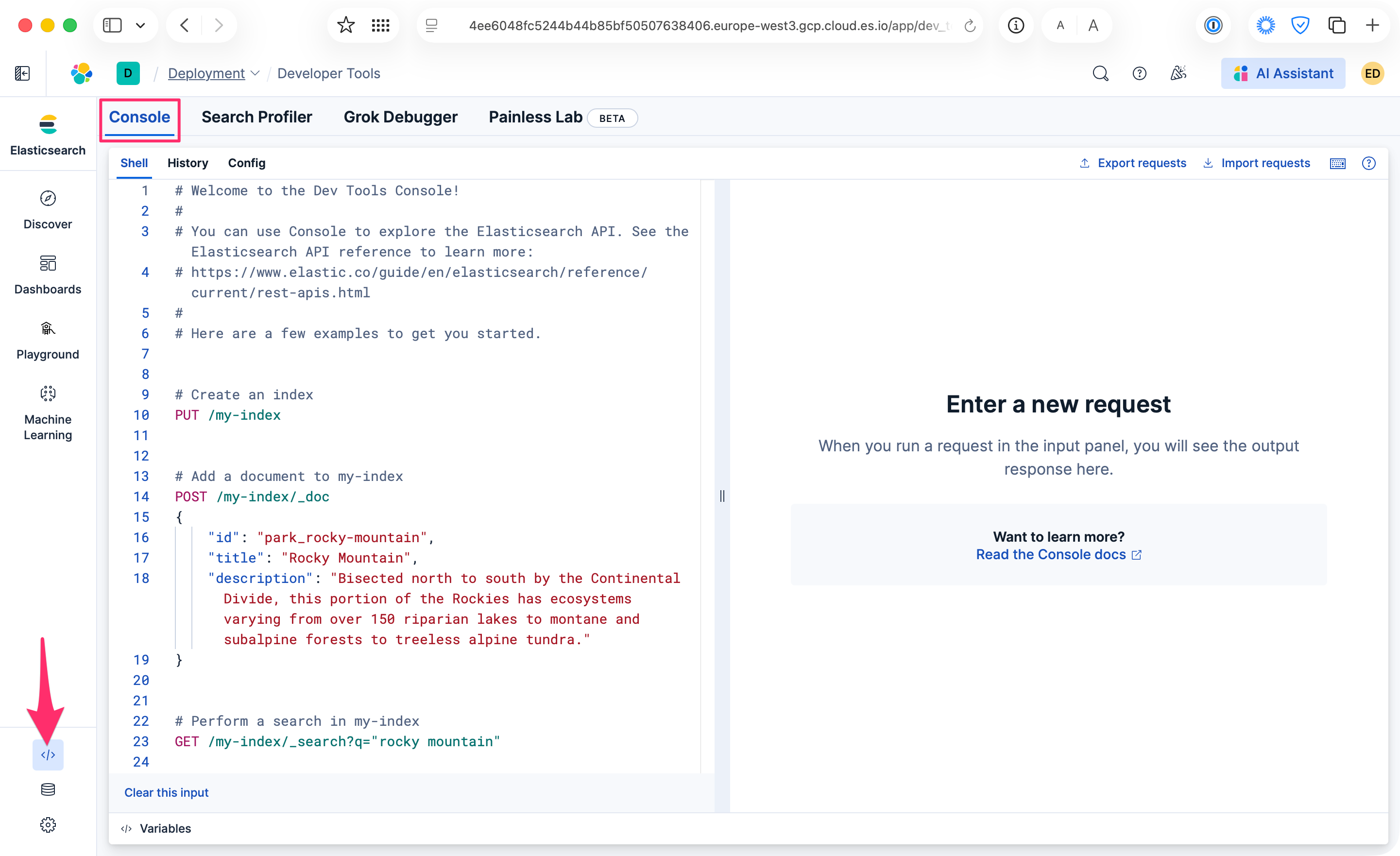Screen dimensions: 1400x856
Task: Open Management settings via the gear icon
Action: coord(48,825)
